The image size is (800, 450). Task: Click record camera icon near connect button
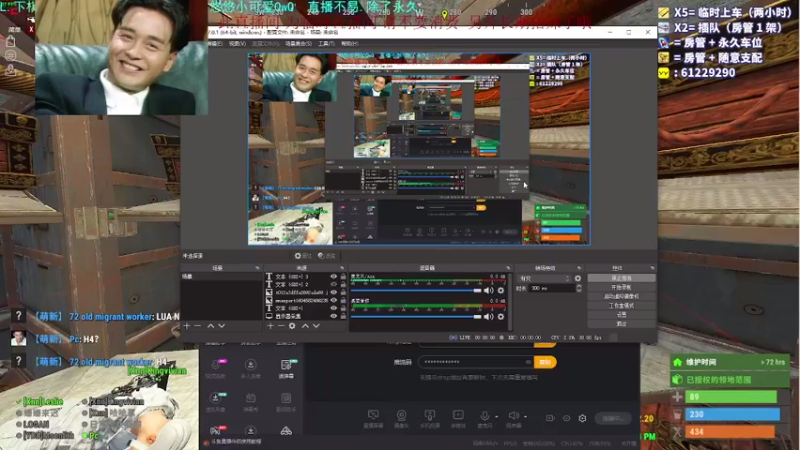click(x=550, y=418)
